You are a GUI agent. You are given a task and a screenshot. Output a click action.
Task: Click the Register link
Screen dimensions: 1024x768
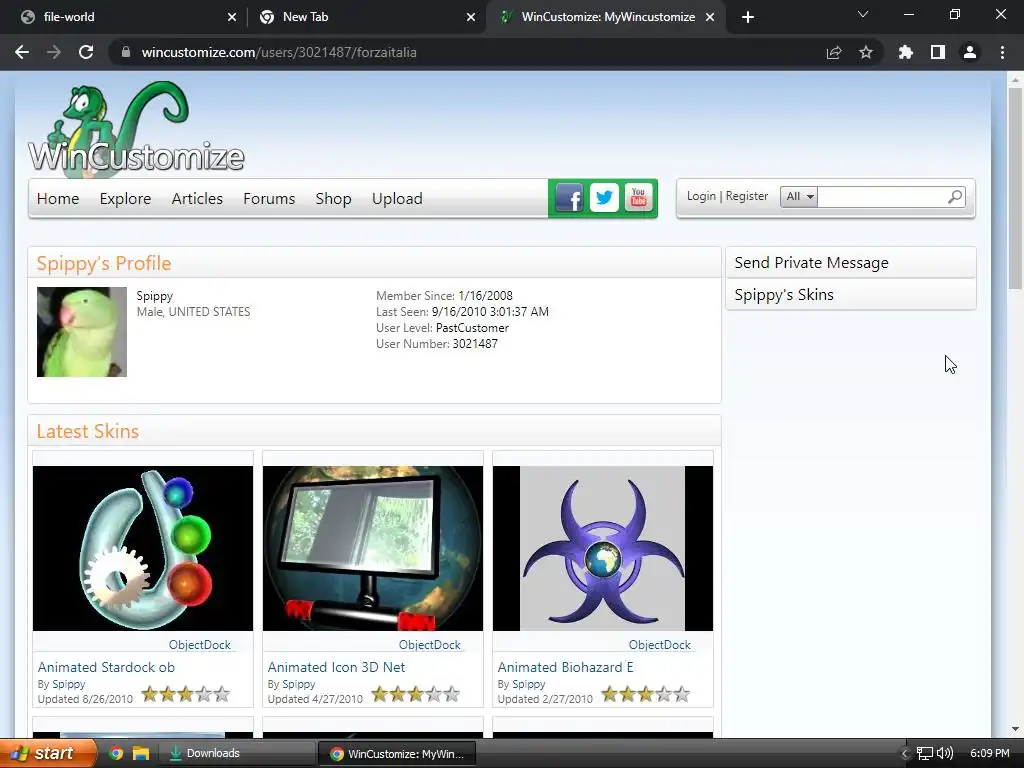pos(746,196)
